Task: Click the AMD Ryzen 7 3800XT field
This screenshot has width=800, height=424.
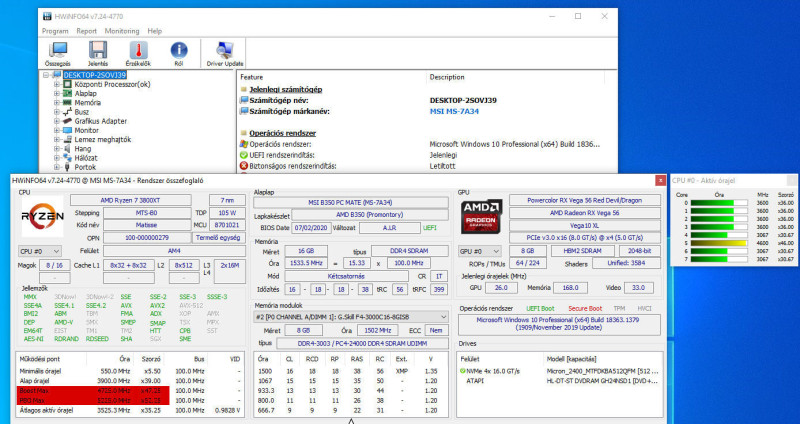Action: (131, 200)
